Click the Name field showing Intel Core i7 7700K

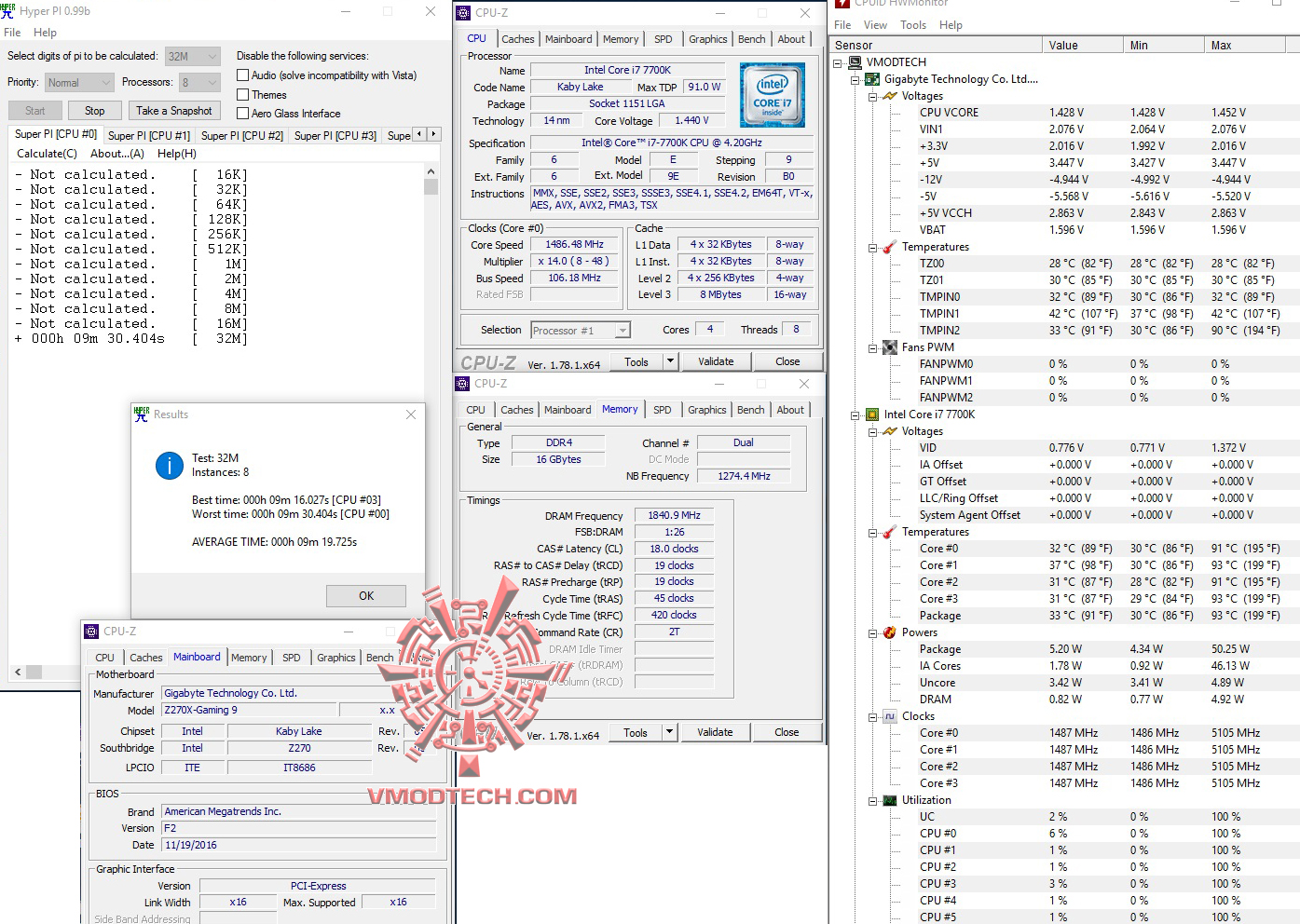tap(627, 70)
